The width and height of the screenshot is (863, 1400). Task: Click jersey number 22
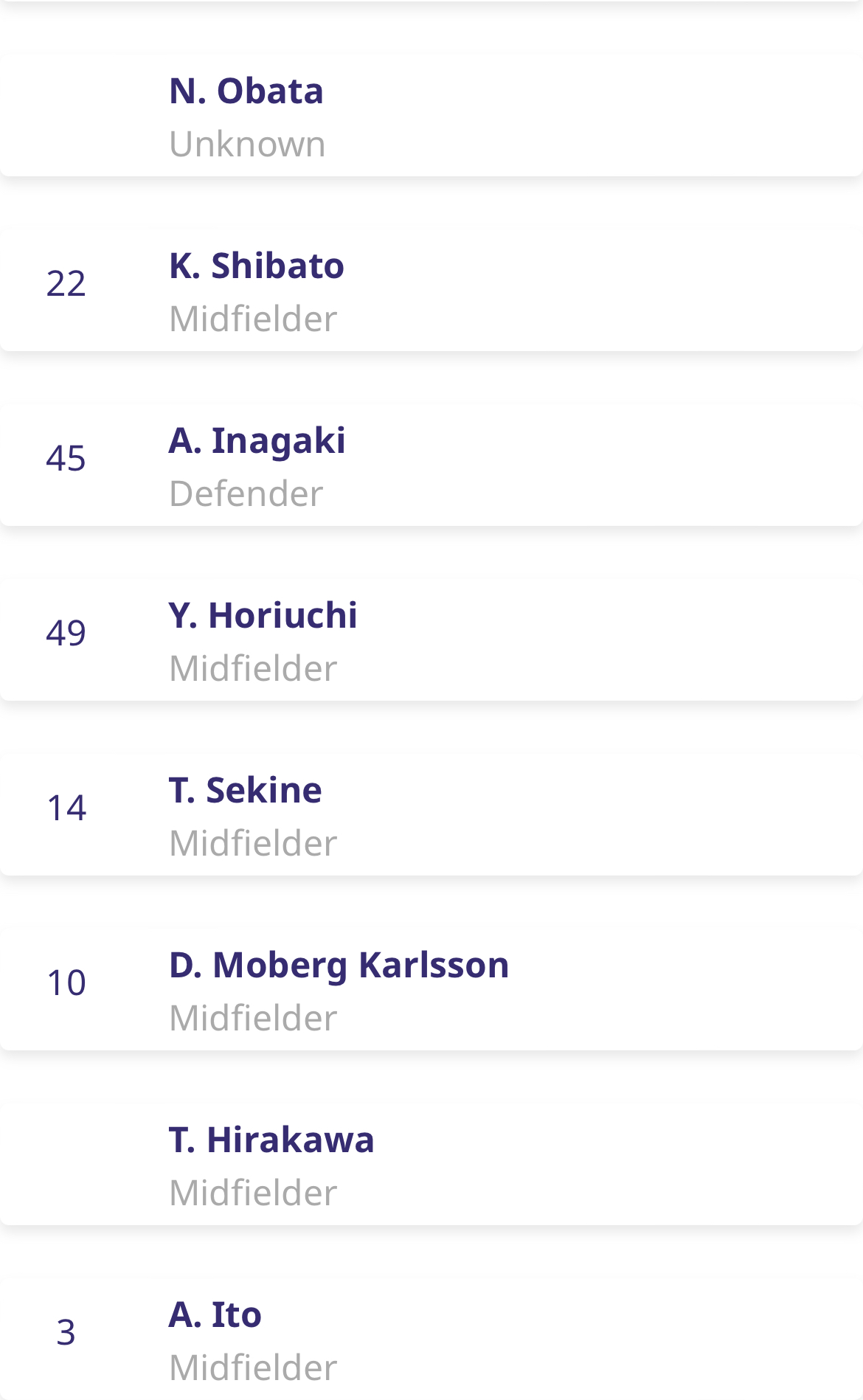66,284
